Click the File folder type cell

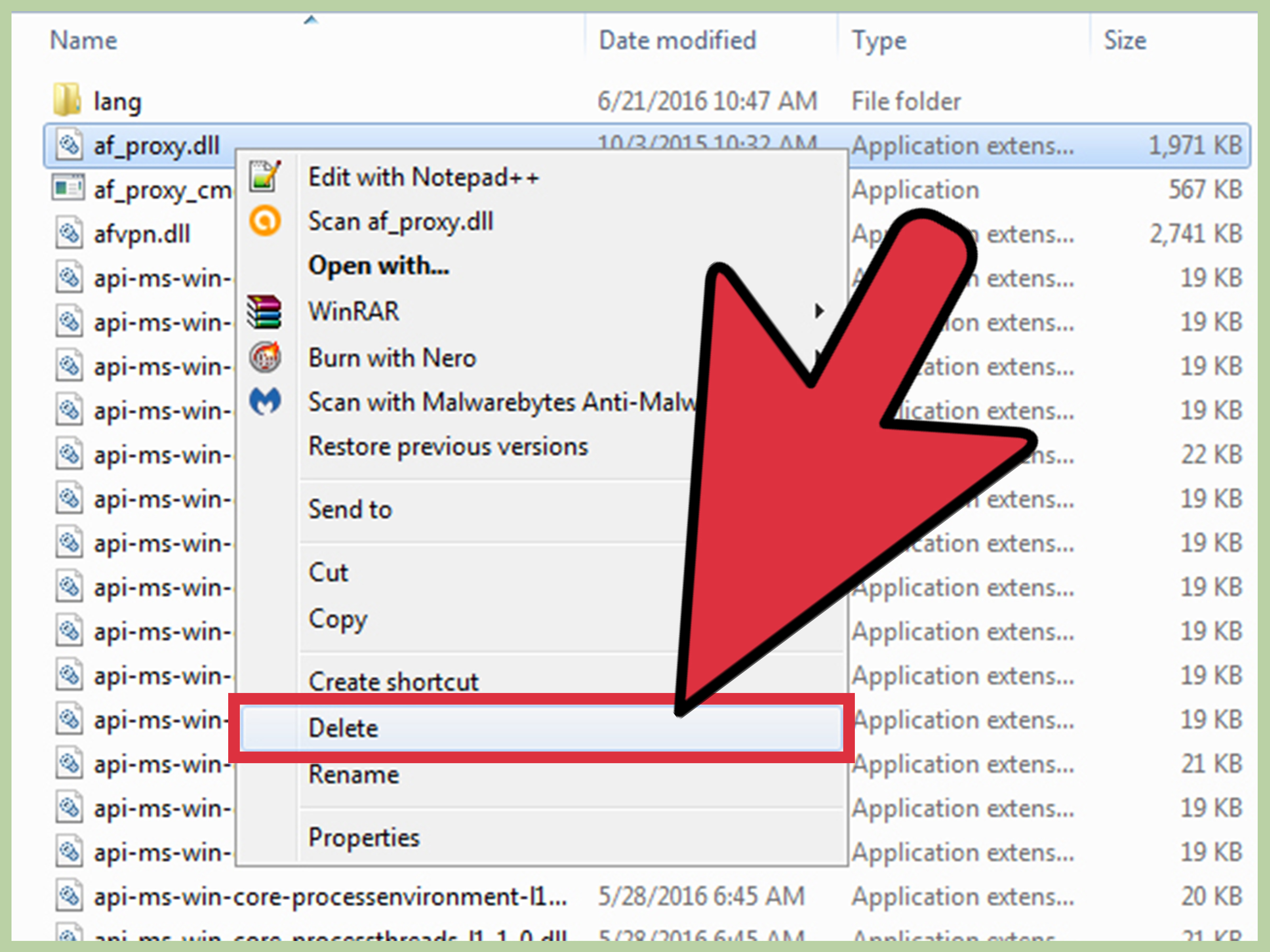coord(905,102)
